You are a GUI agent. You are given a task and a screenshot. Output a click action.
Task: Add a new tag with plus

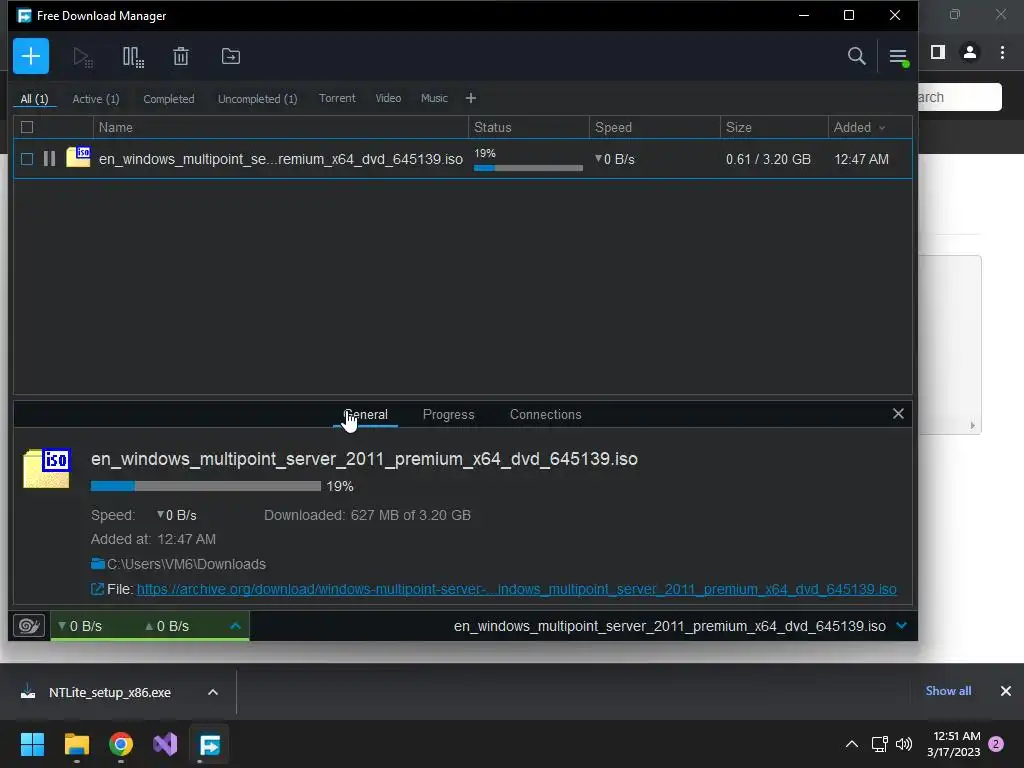click(471, 98)
